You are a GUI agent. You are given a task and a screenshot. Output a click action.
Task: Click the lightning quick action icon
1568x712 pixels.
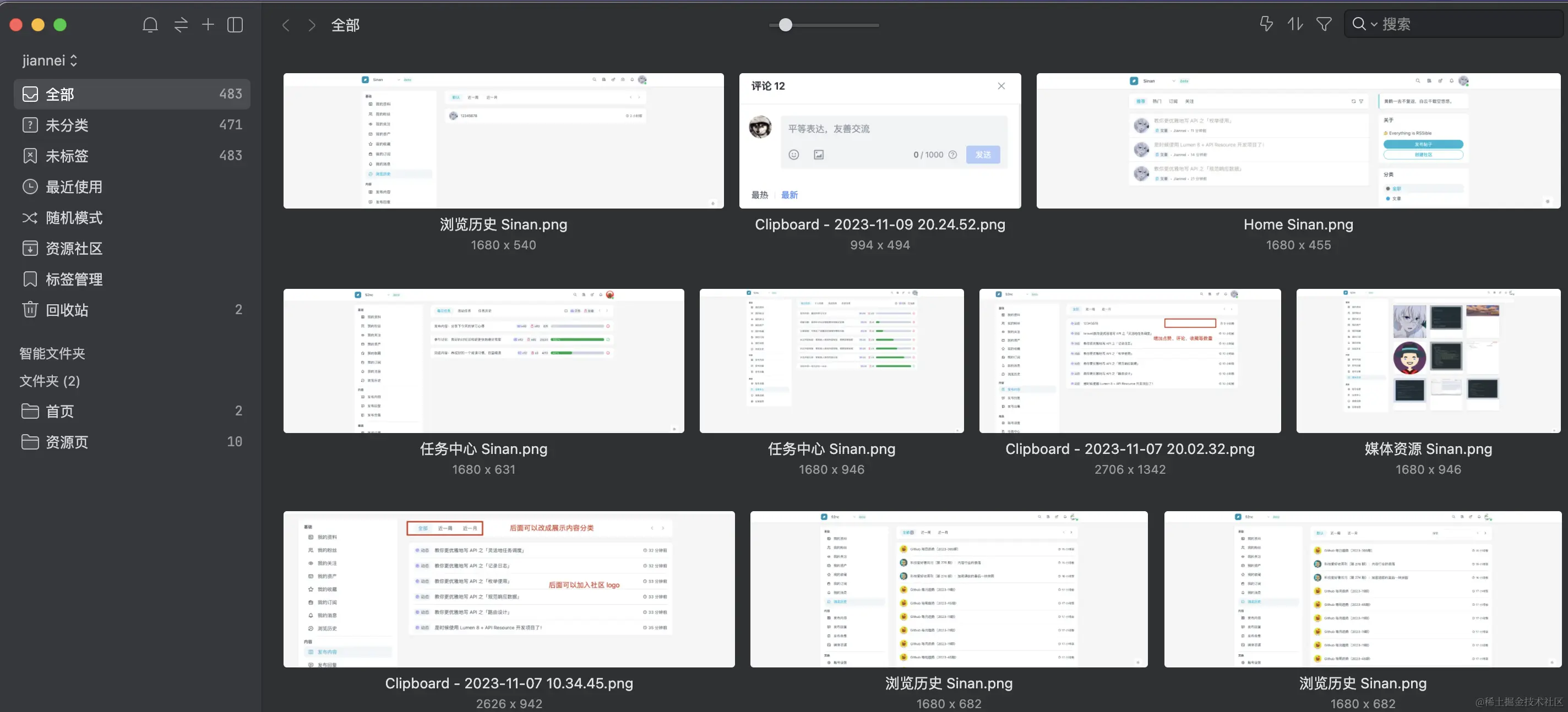1266,24
